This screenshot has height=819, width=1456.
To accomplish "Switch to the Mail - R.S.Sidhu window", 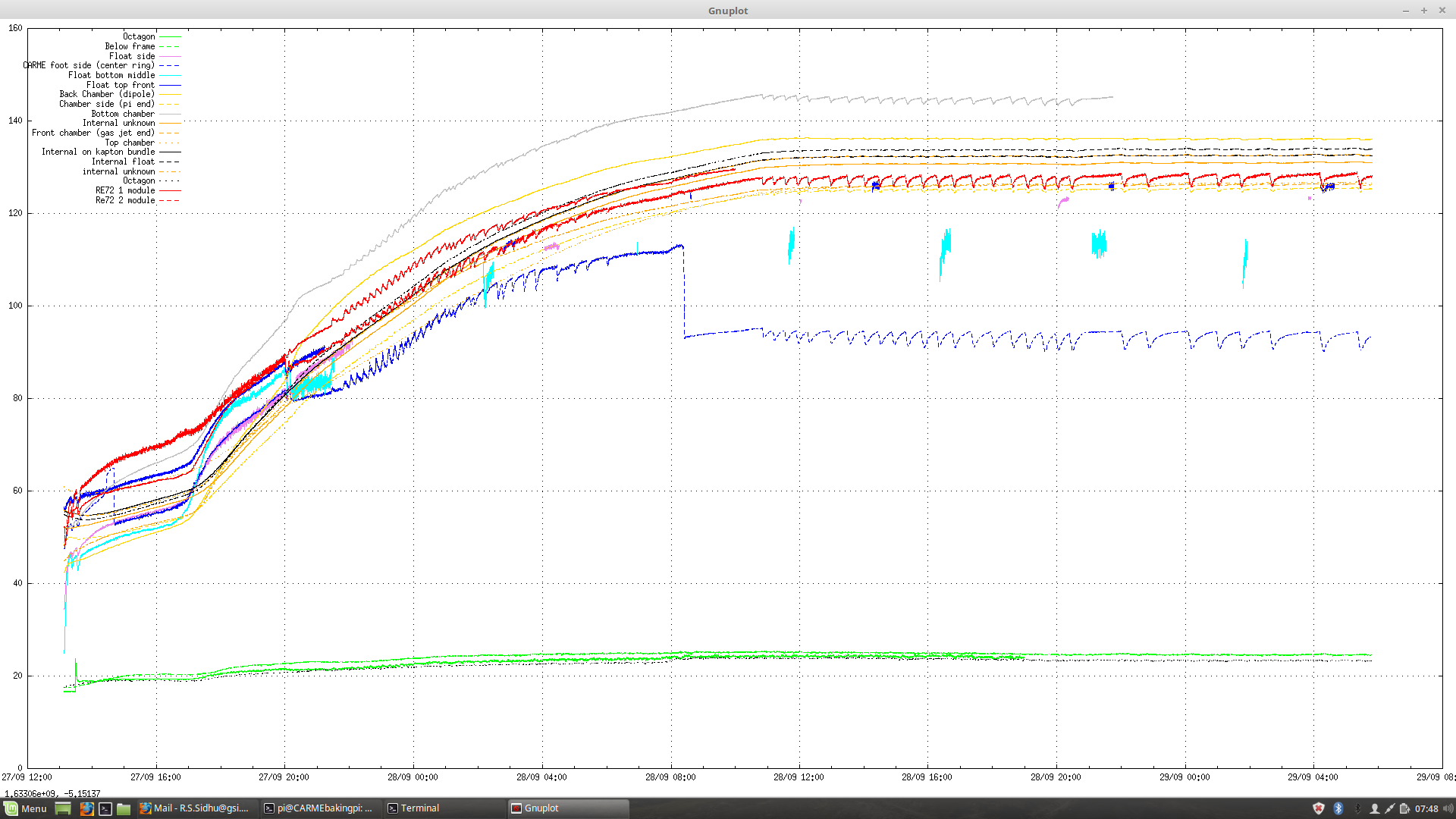I will [194, 808].
